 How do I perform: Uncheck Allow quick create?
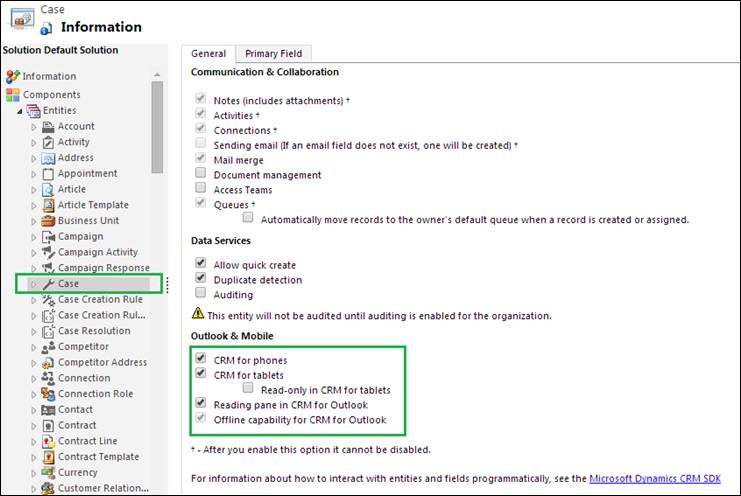200,263
